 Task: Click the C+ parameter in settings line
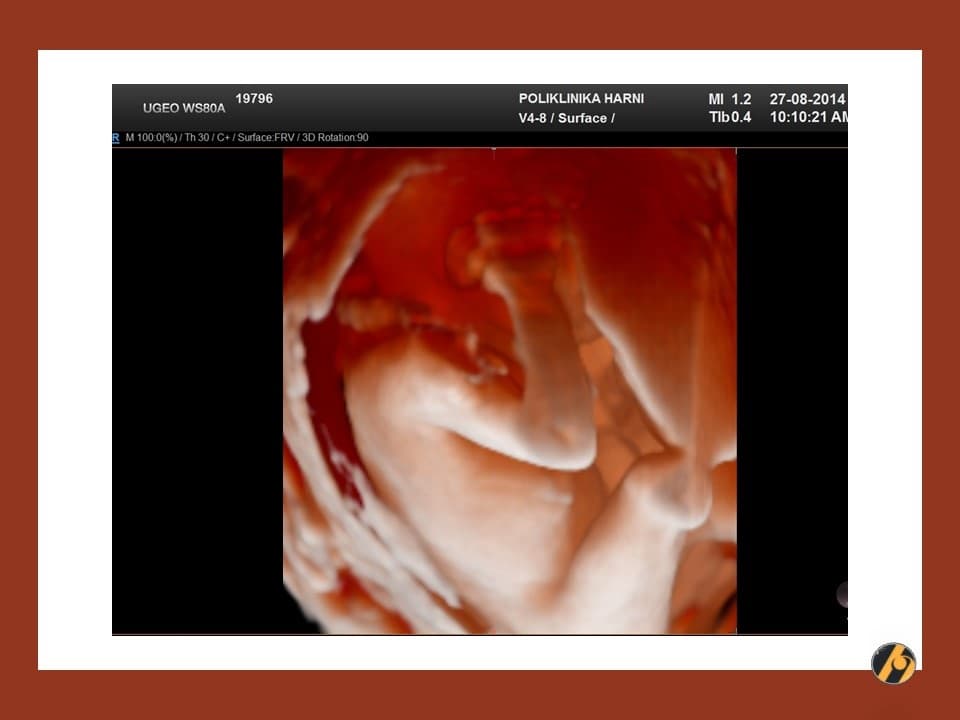(x=223, y=137)
